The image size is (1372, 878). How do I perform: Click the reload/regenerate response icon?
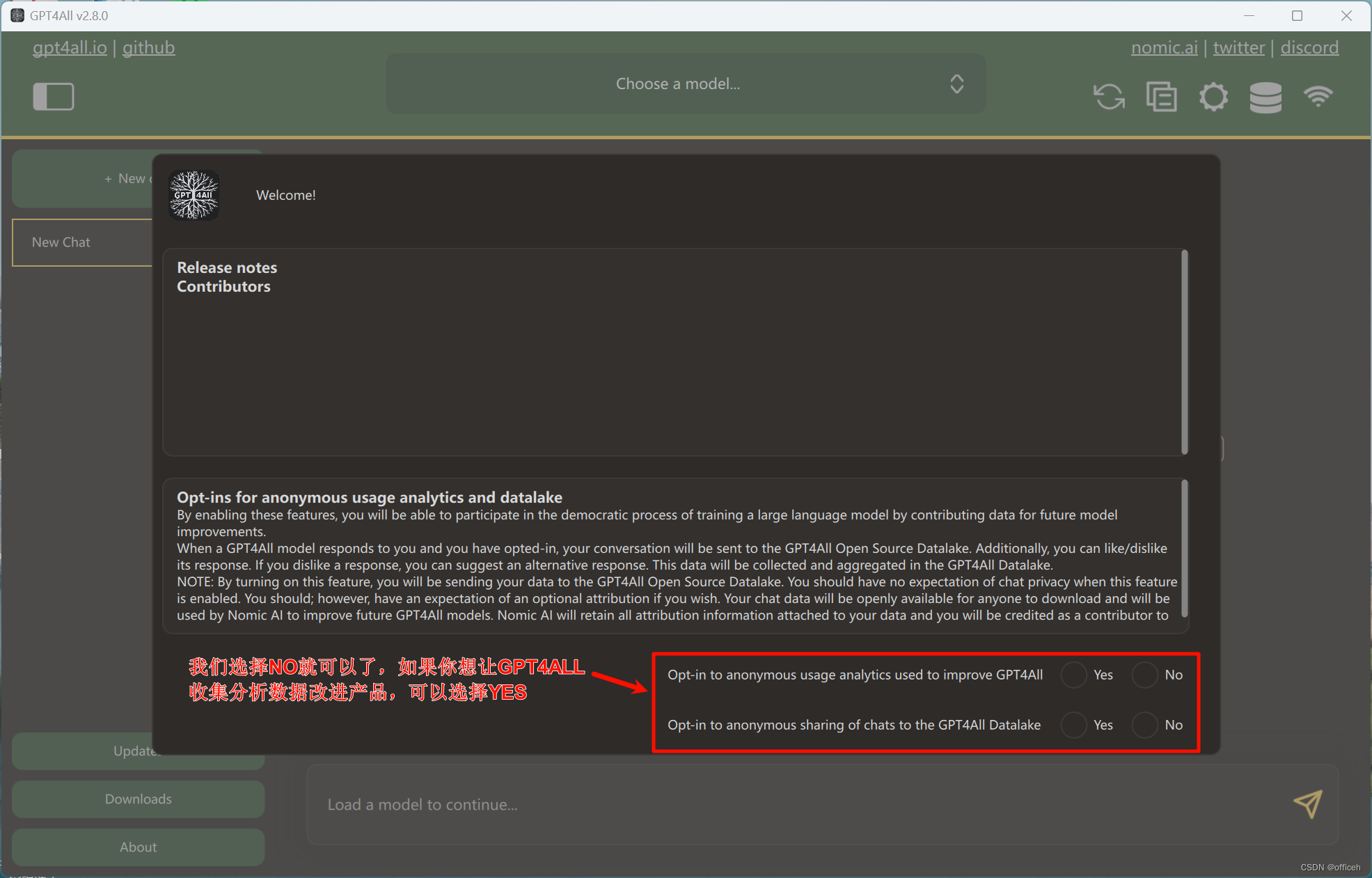pyautogui.click(x=1109, y=97)
